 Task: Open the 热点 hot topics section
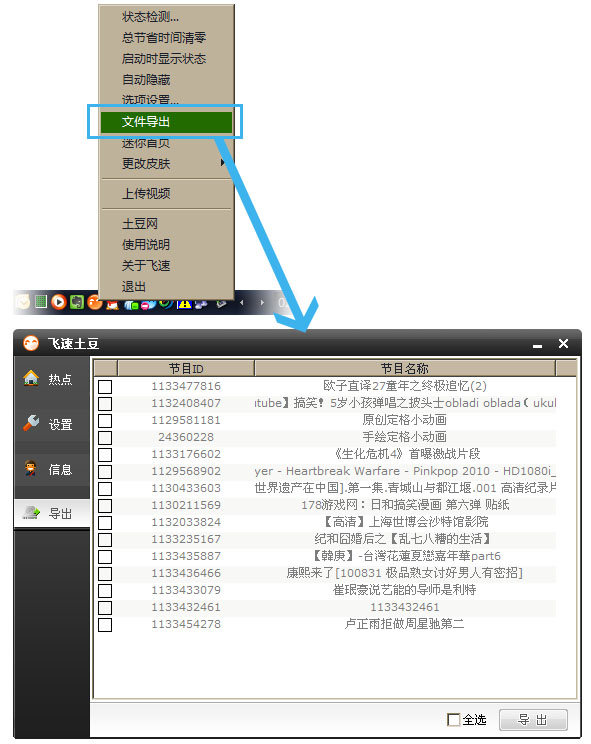(x=52, y=379)
